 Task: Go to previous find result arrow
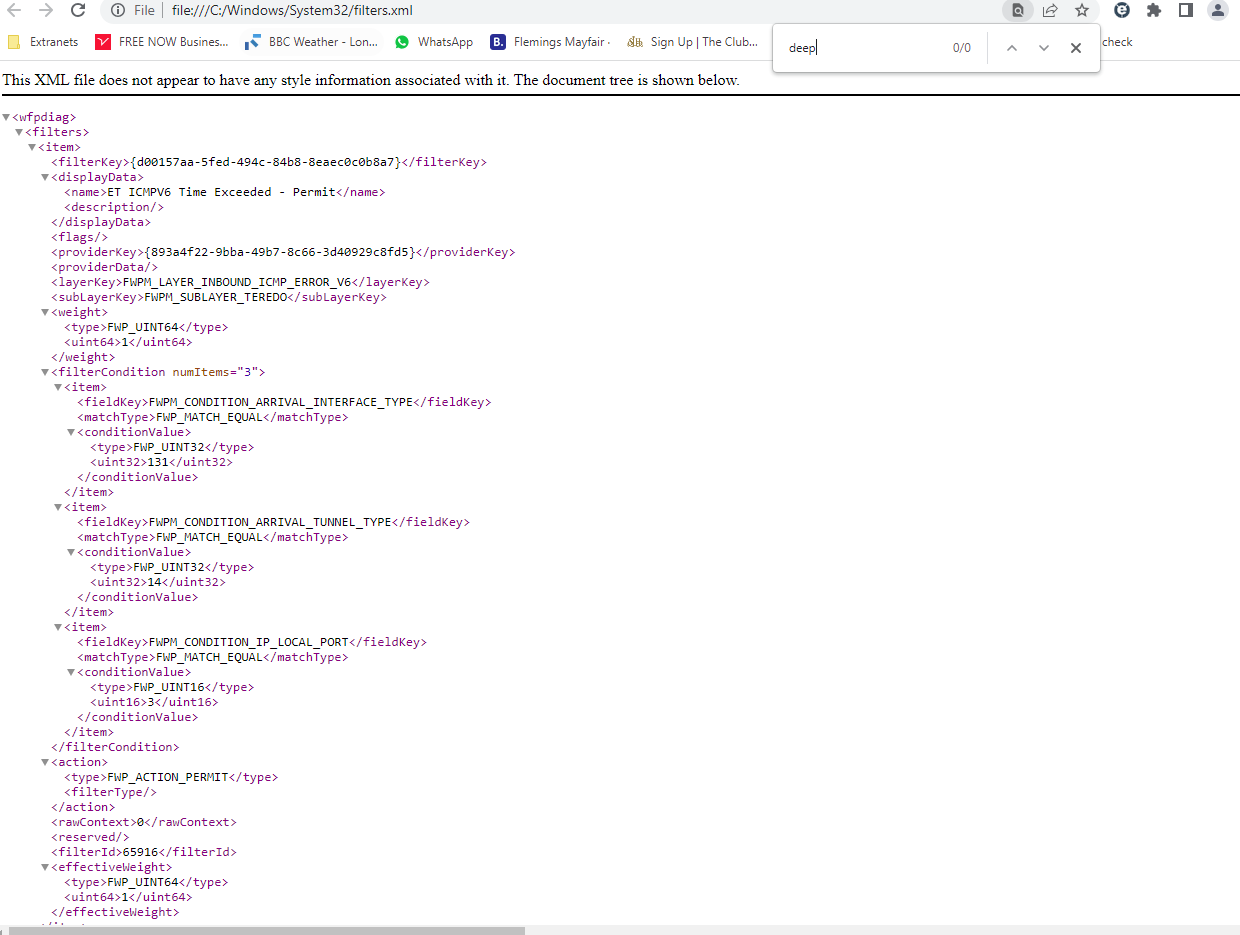coord(1011,48)
